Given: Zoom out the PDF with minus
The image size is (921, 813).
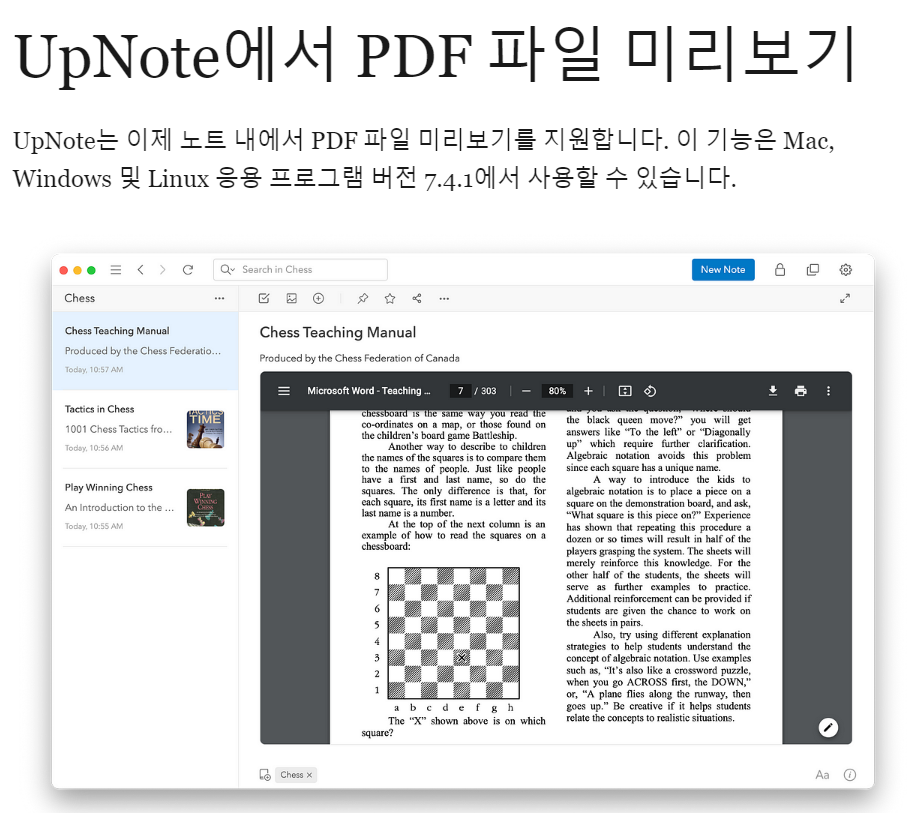Looking at the screenshot, I should (x=526, y=391).
